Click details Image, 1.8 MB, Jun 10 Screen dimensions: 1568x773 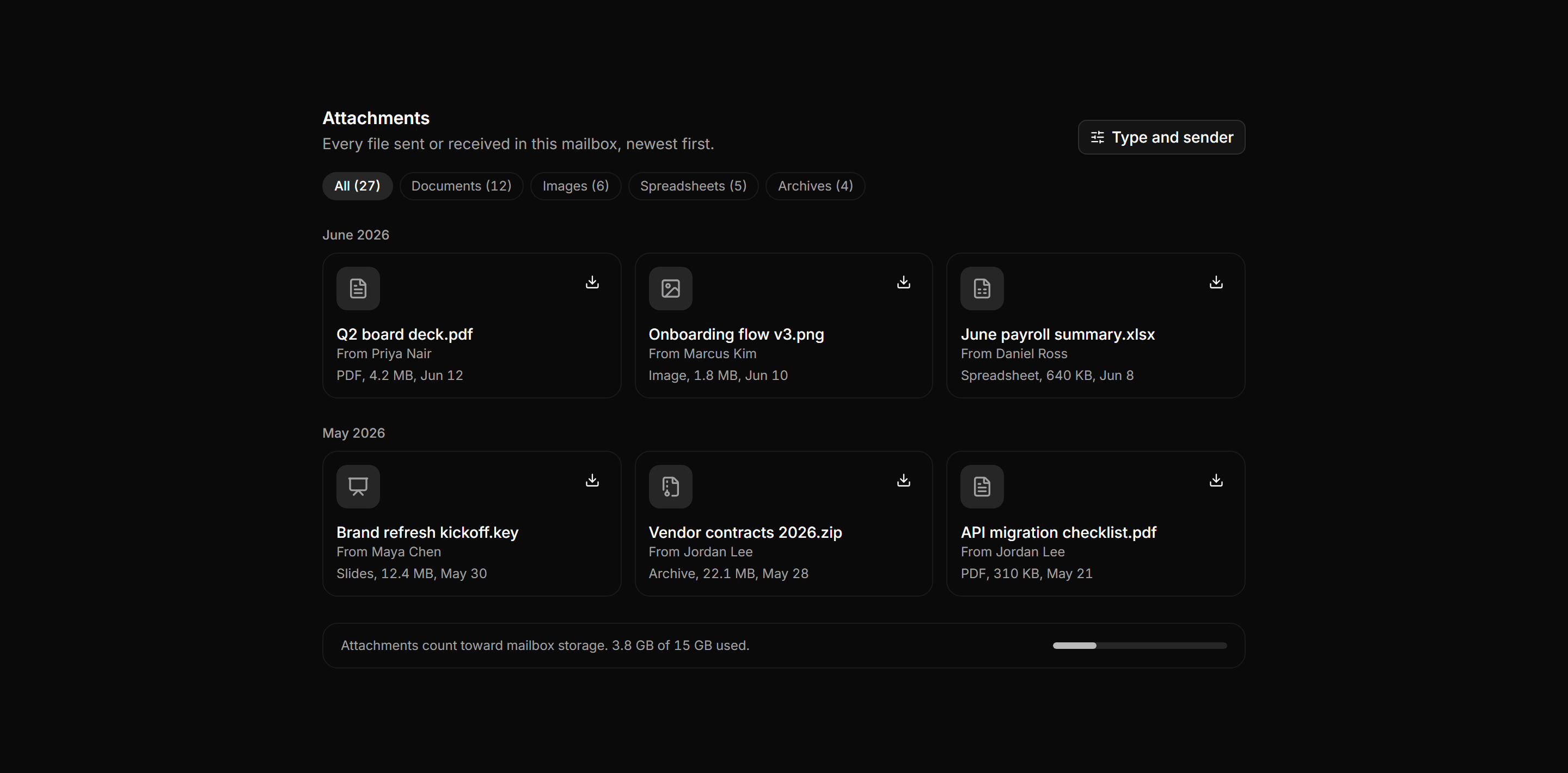click(718, 376)
